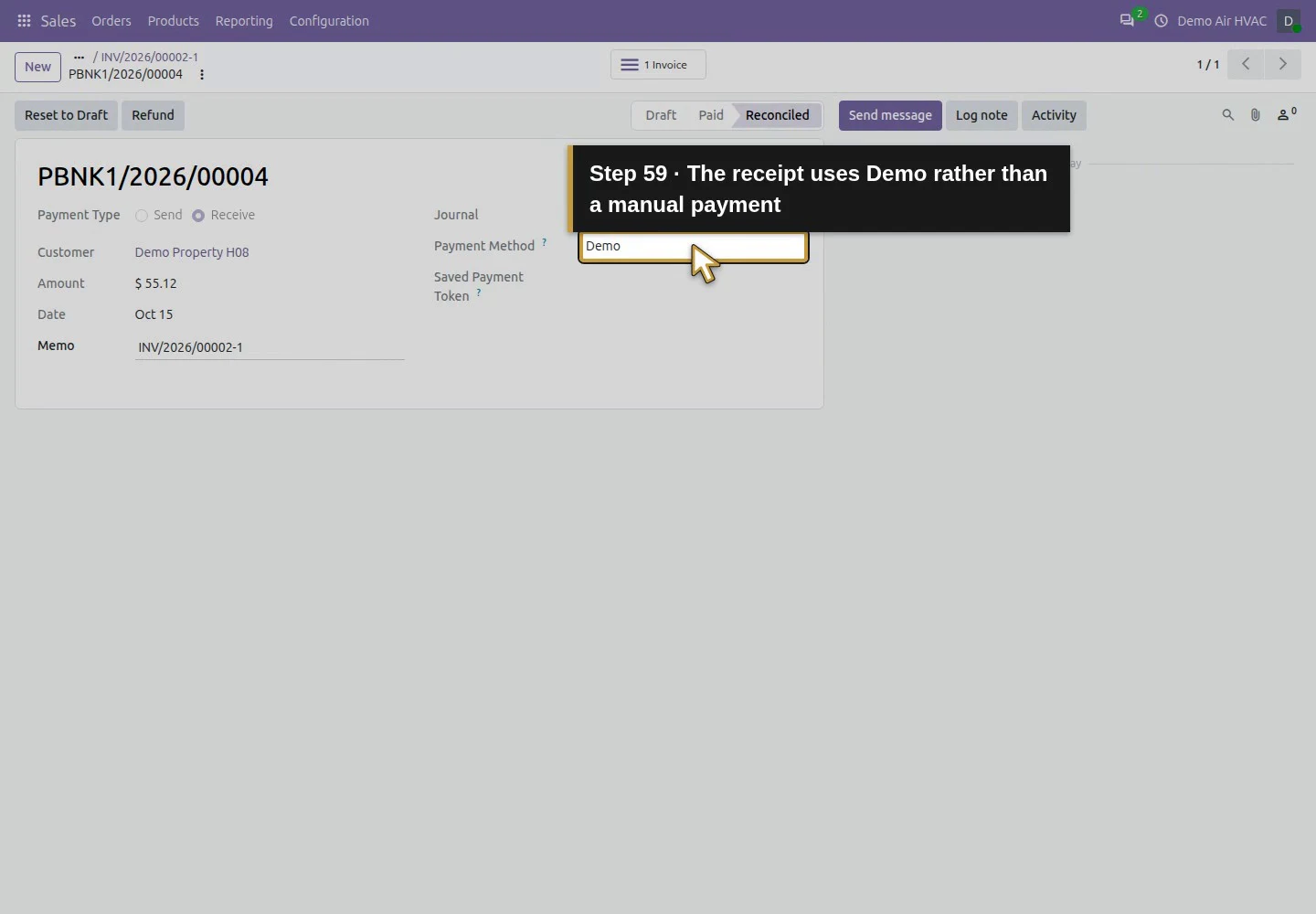Open the Sales app menu

(x=58, y=21)
